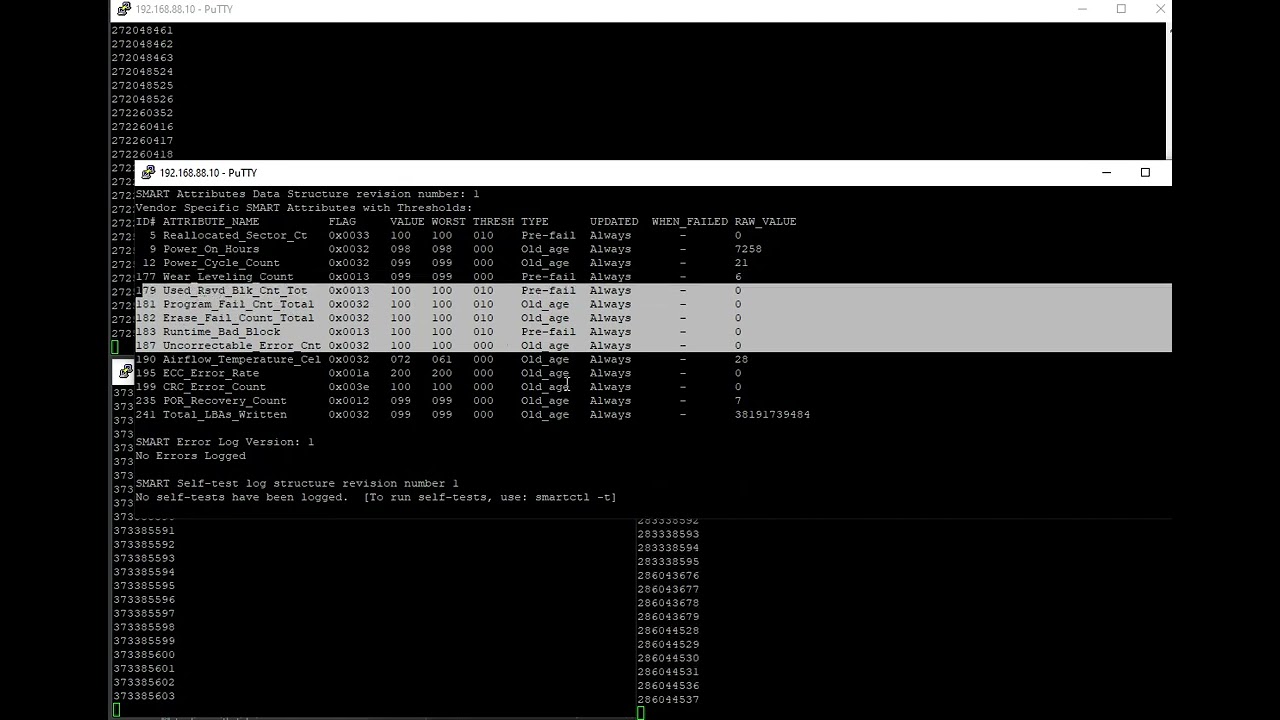This screenshot has height=720, width=1280.
Task: Select the 'FLAG' column header
Action: 342,222
